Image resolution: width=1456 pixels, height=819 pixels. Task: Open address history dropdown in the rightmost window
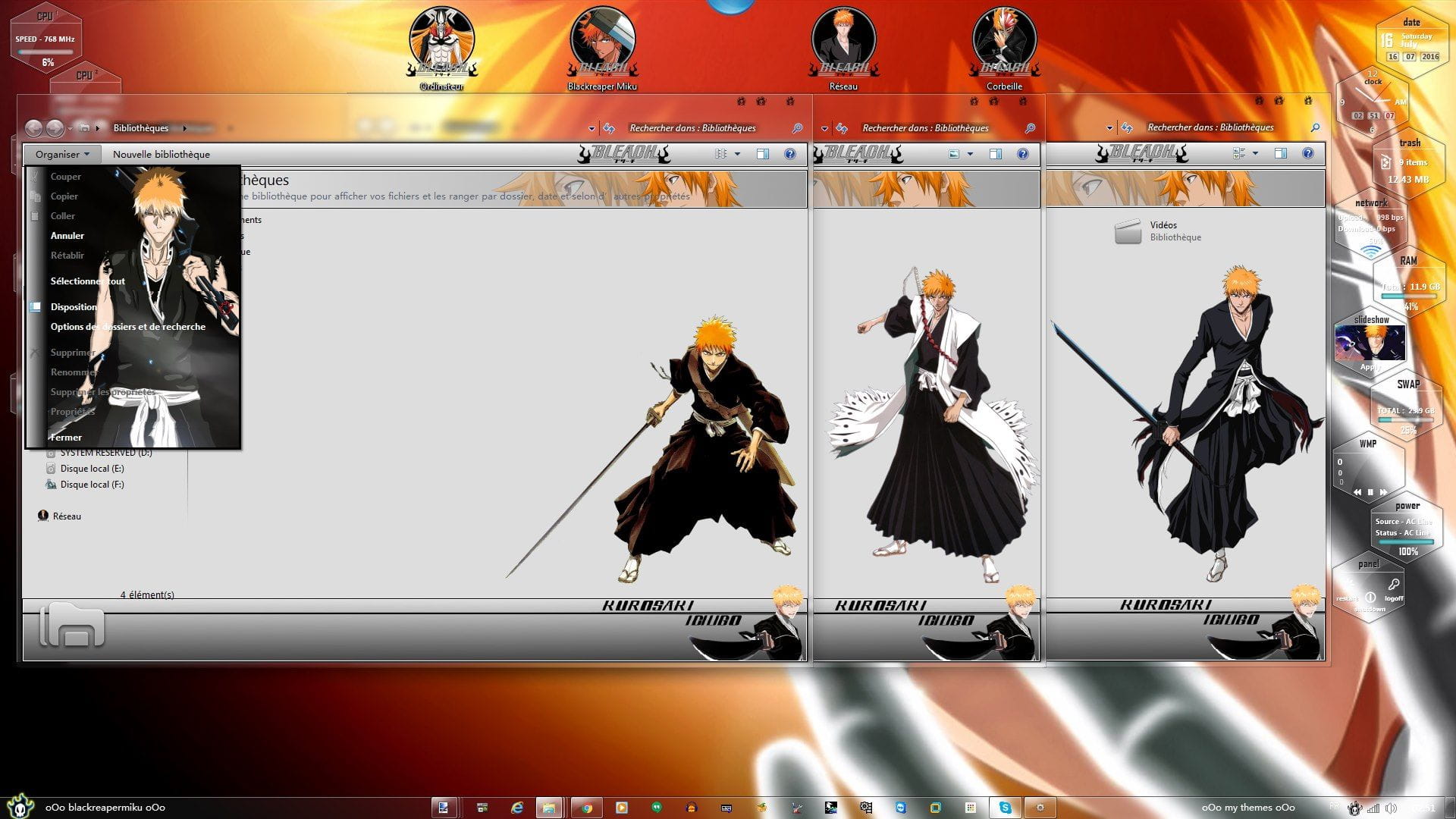click(1109, 127)
